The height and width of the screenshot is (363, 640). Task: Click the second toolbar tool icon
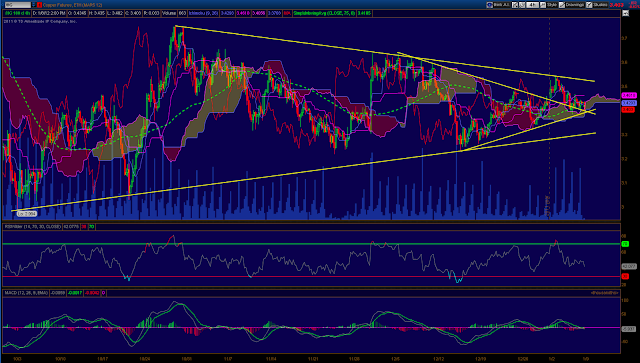tap(522, 5)
